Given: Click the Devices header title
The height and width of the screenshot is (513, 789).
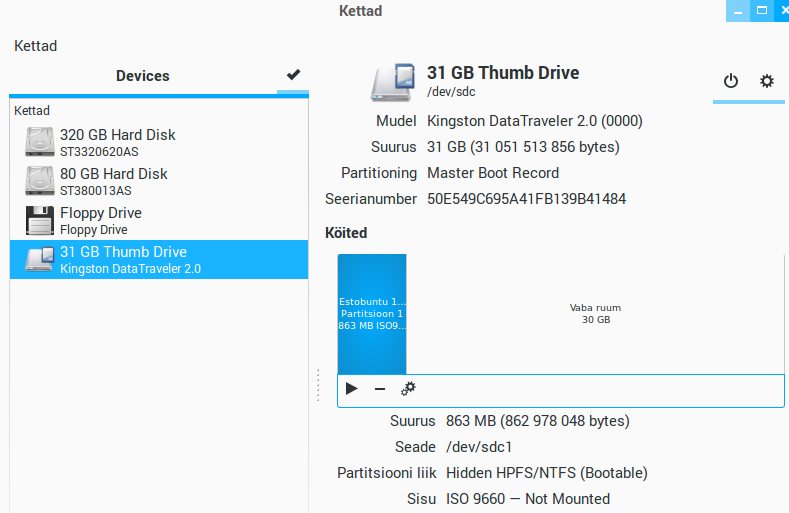Looking at the screenshot, I should pyautogui.click(x=142, y=76).
